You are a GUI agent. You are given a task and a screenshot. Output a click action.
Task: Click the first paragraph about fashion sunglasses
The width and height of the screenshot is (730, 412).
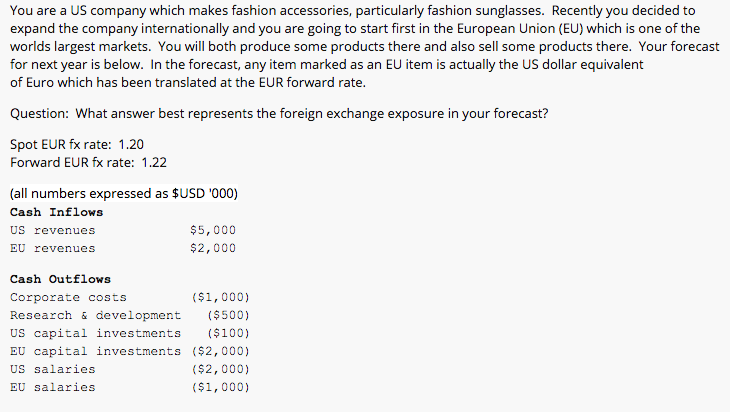(365, 47)
